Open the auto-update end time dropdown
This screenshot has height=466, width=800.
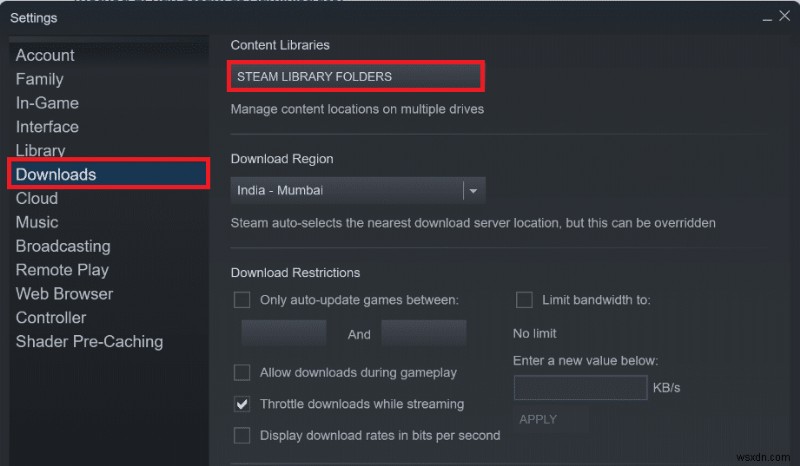click(x=424, y=334)
